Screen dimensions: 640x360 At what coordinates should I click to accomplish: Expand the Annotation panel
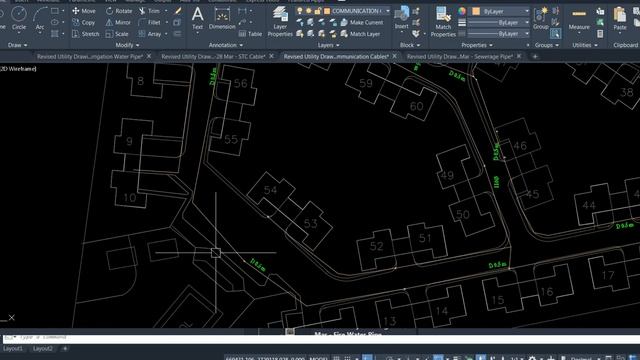pyautogui.click(x=226, y=45)
